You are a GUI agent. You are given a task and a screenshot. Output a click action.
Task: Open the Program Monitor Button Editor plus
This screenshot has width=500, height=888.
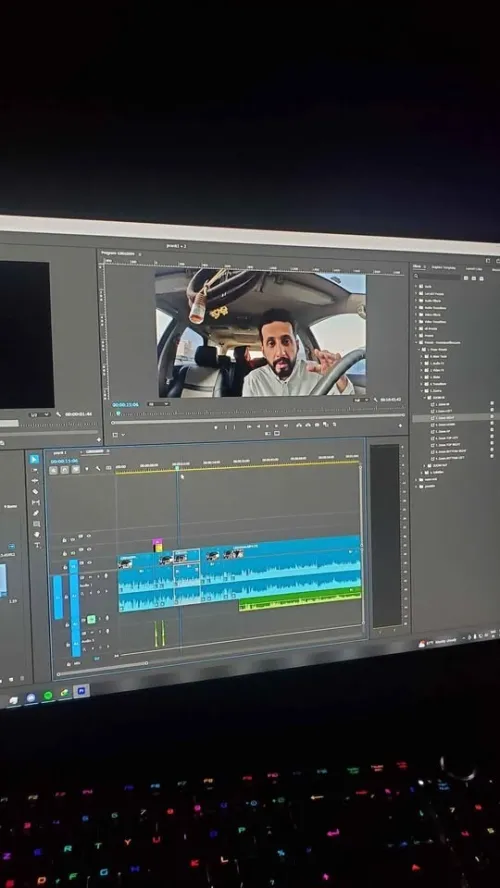(x=400, y=426)
